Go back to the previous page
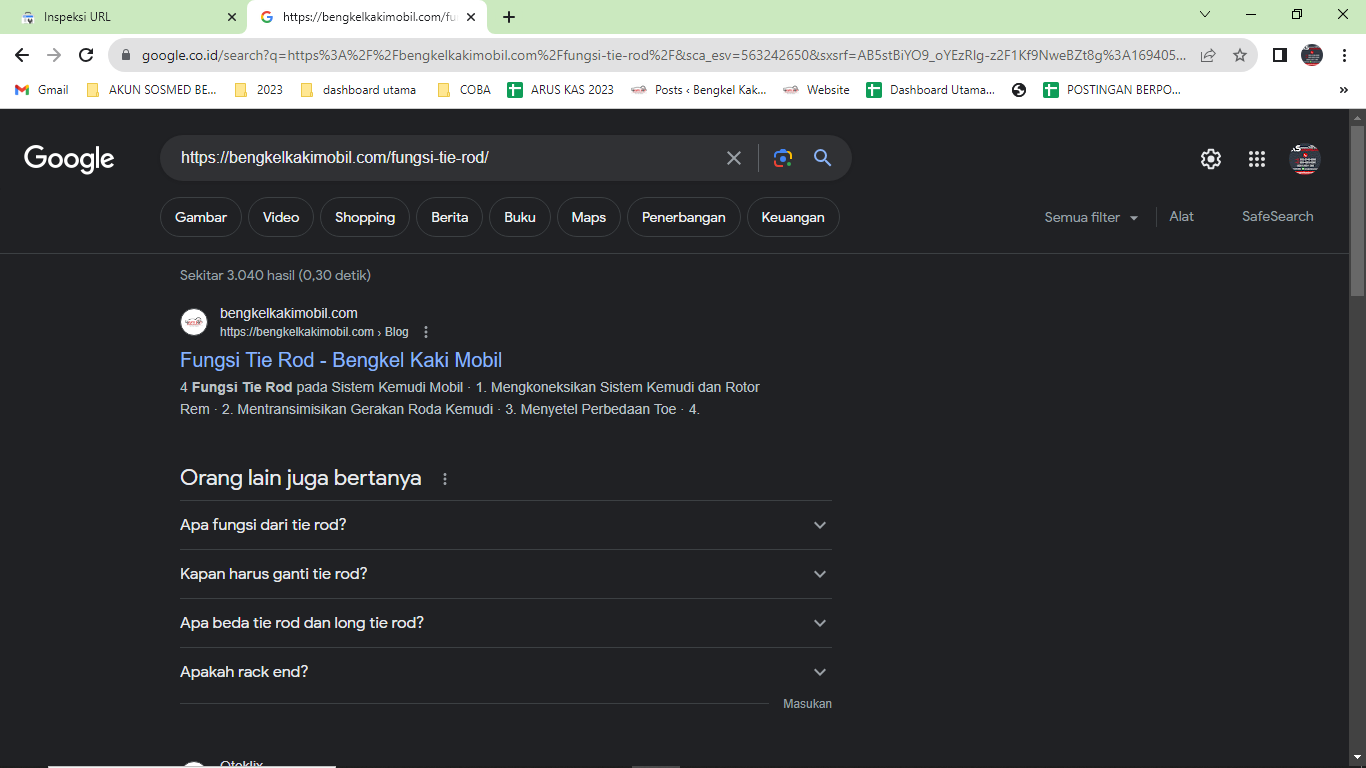The height and width of the screenshot is (768, 1366). 22,55
